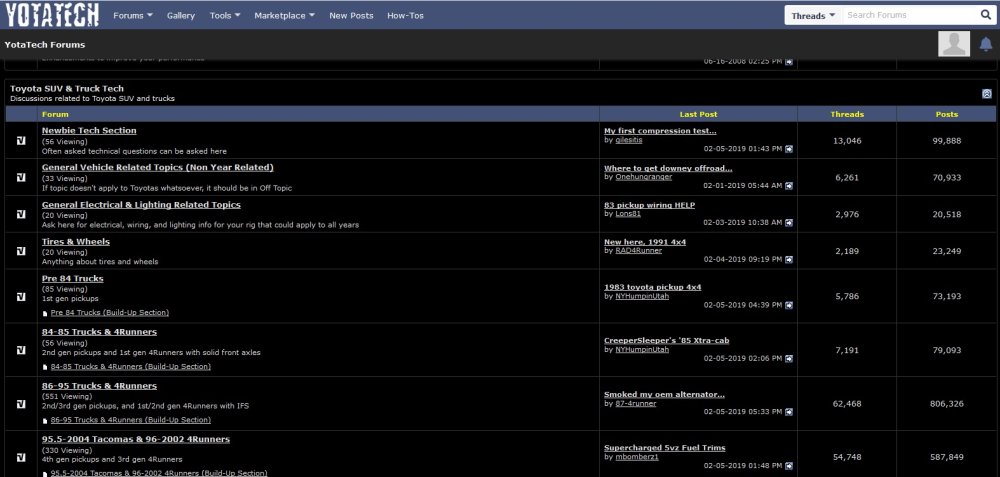
Task: Go to last post icon for 'New here, 1991 4x4'
Action: [x=789, y=260]
